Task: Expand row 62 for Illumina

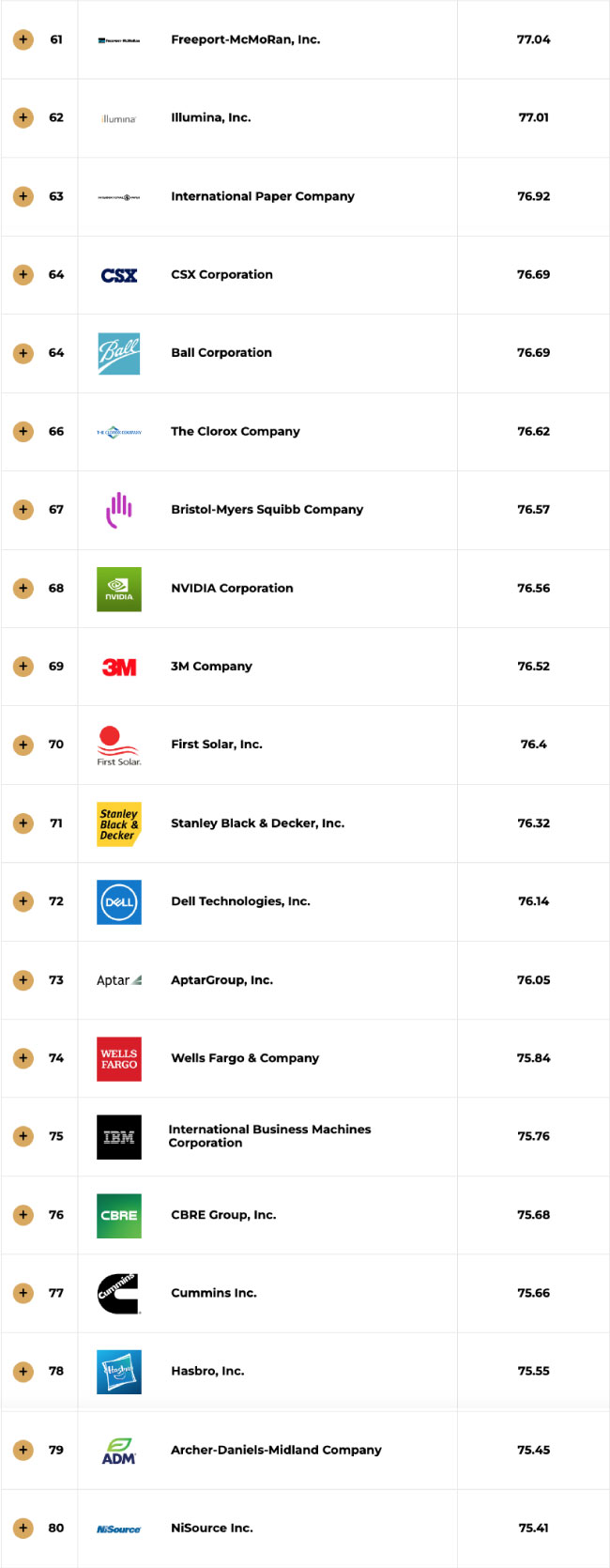Action: (x=23, y=117)
